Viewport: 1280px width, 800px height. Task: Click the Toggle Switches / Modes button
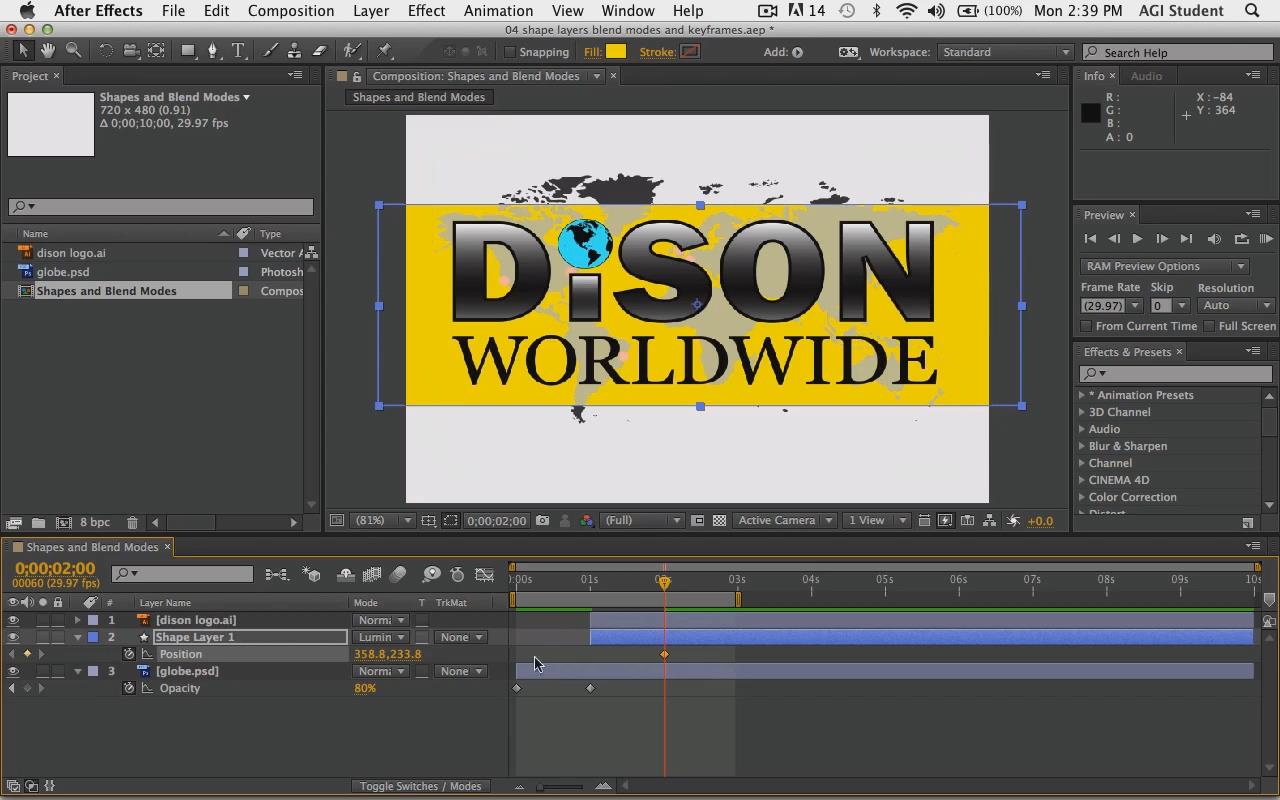[x=421, y=786]
